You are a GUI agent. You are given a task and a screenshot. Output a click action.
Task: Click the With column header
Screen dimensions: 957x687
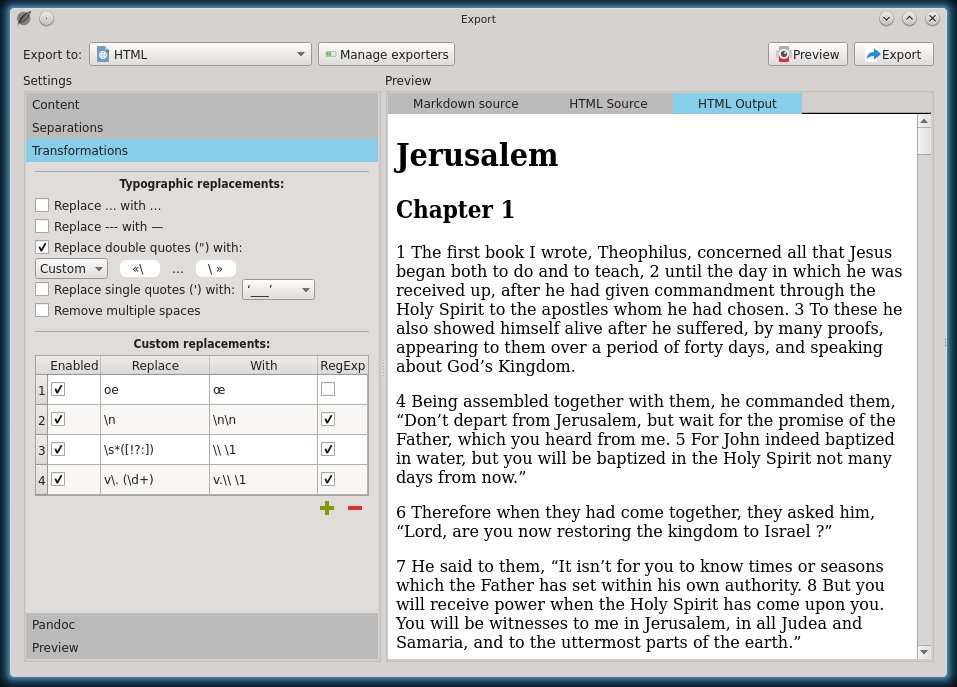264,365
